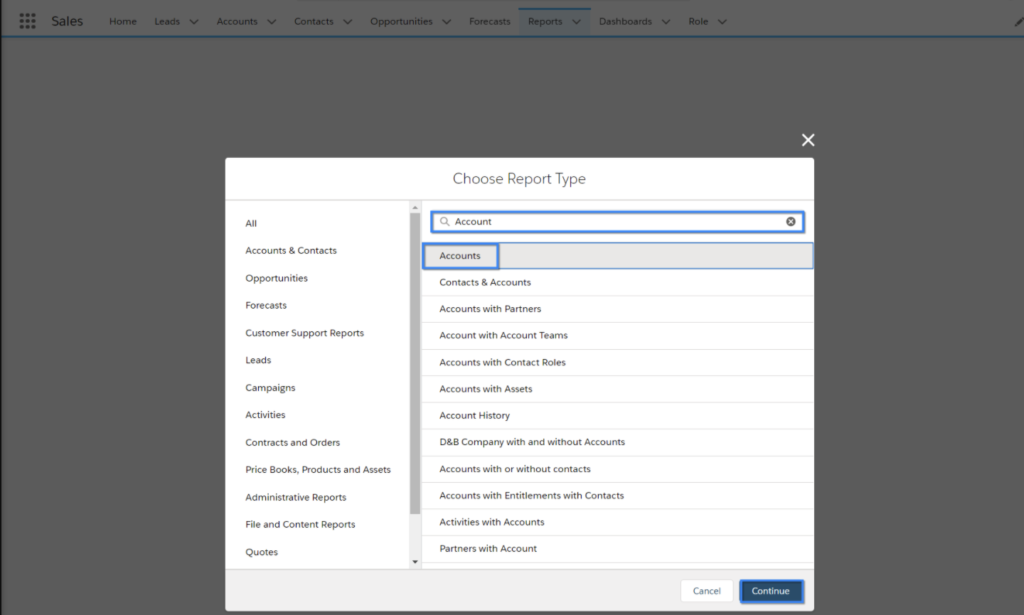The height and width of the screenshot is (615, 1024).
Task: Click the search magnifier icon in field
Action: [445, 221]
